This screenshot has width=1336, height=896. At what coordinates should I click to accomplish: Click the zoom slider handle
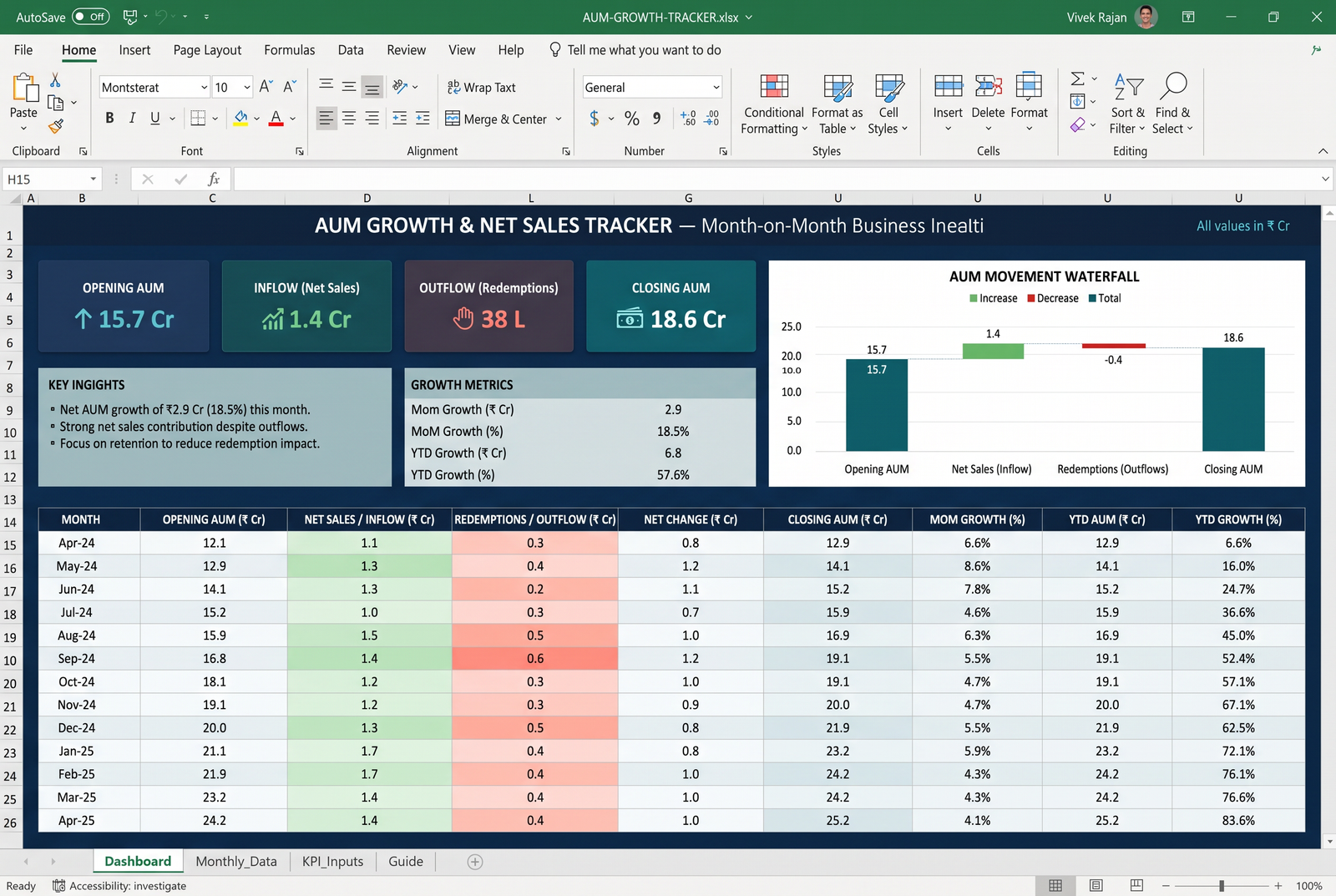[x=1222, y=885]
